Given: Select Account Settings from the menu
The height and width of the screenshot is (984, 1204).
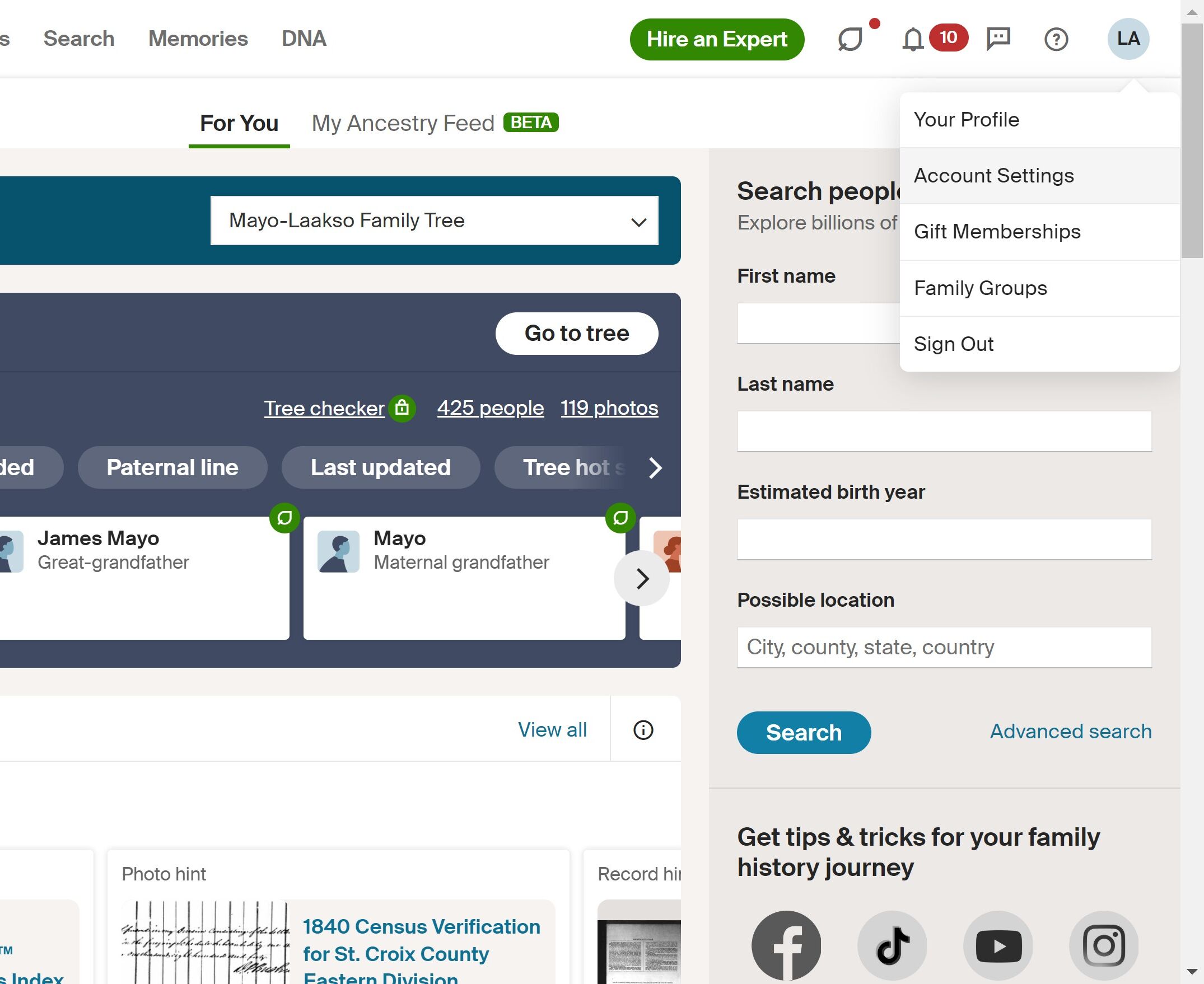Looking at the screenshot, I should pos(993,176).
